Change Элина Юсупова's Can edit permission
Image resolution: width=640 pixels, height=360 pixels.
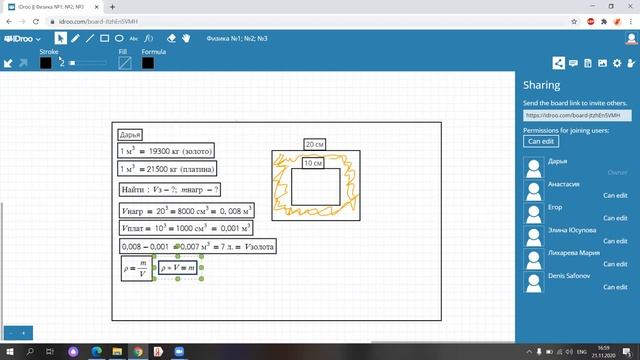pos(615,241)
